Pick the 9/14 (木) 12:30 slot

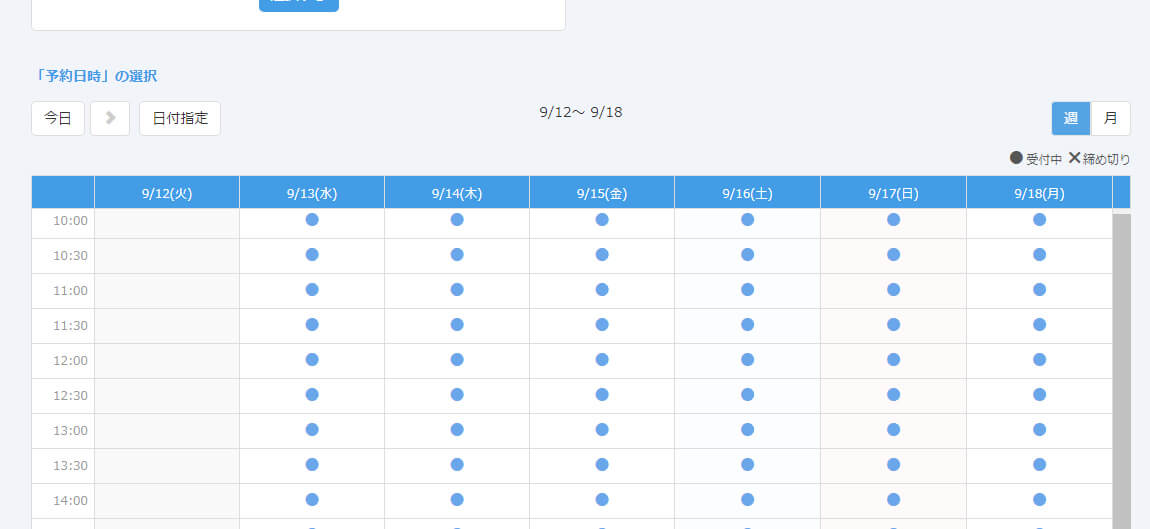[457, 395]
